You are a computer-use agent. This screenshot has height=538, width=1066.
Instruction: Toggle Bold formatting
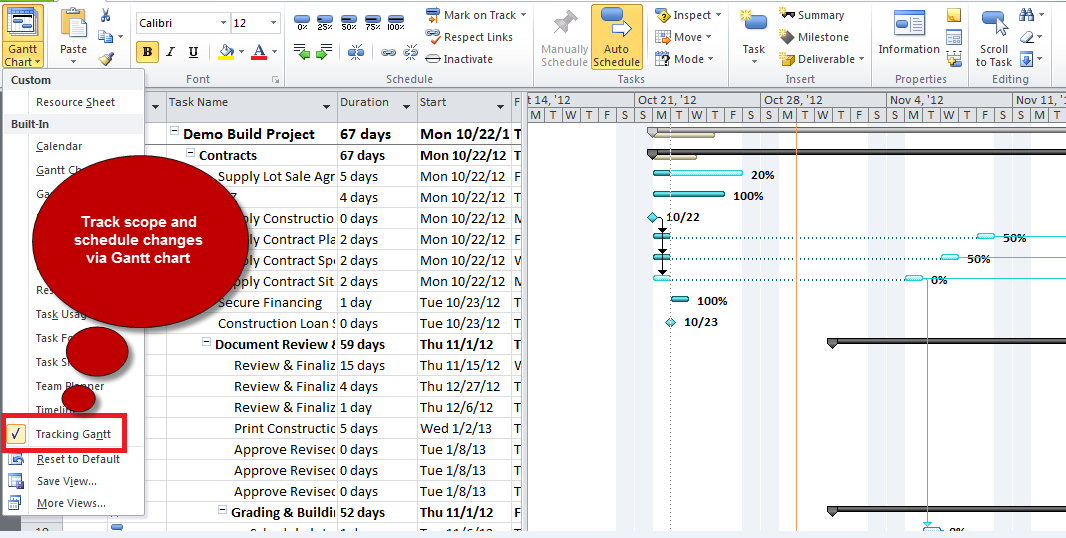click(x=147, y=52)
